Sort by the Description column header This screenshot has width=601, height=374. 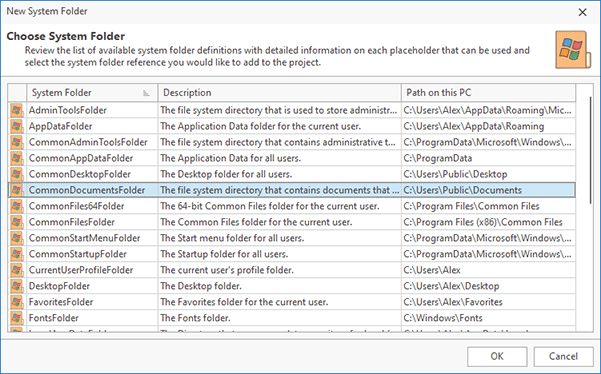[279, 93]
